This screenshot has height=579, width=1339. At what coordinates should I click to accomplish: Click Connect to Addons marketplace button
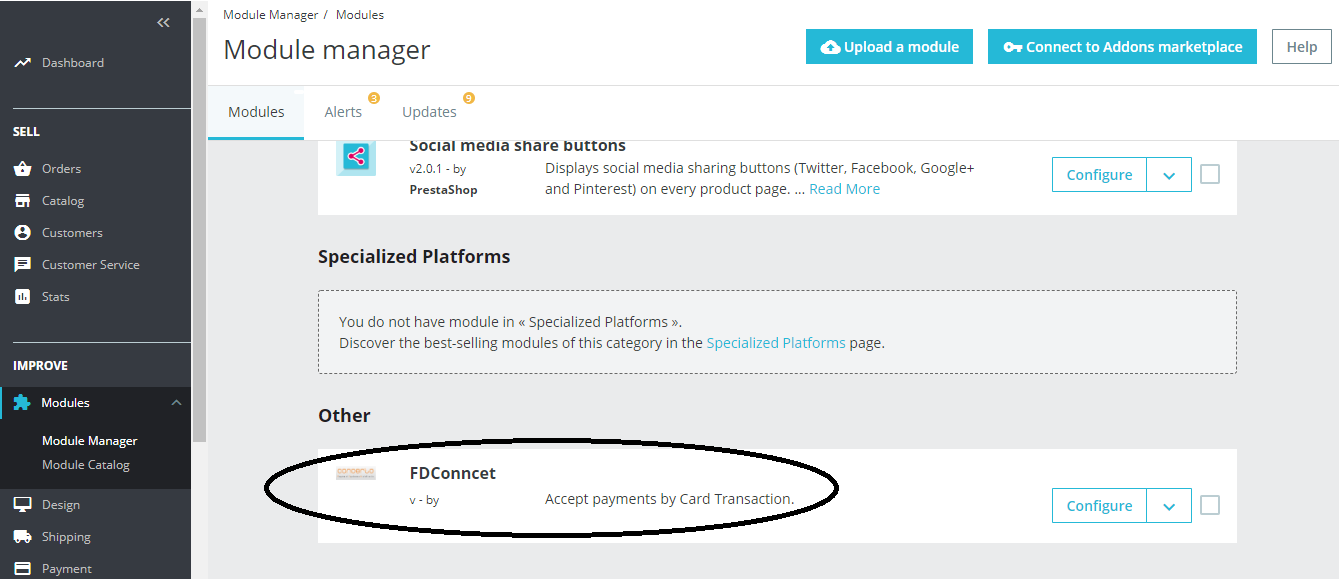point(1122,47)
